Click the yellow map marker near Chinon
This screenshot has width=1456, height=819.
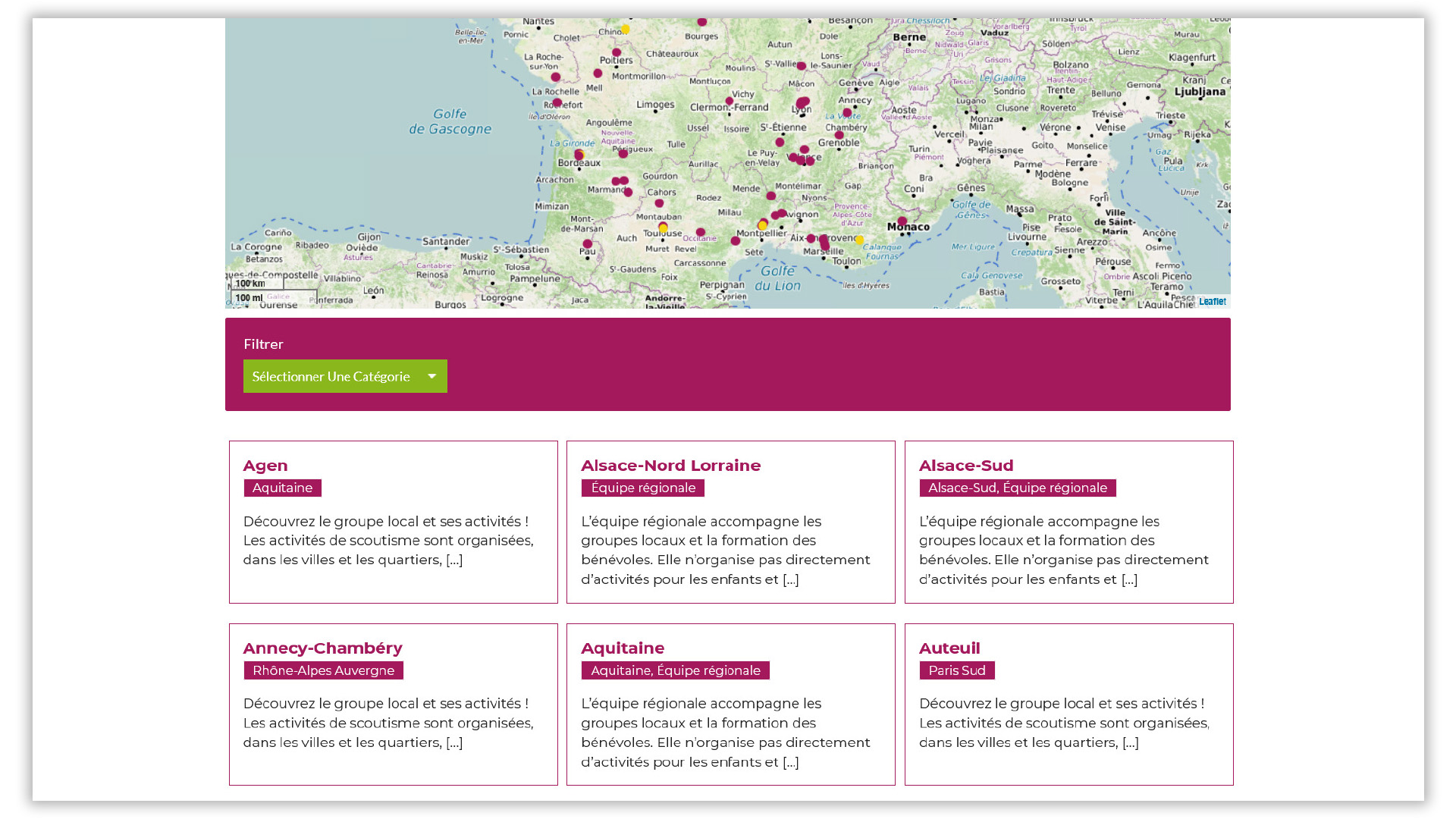[x=626, y=30]
